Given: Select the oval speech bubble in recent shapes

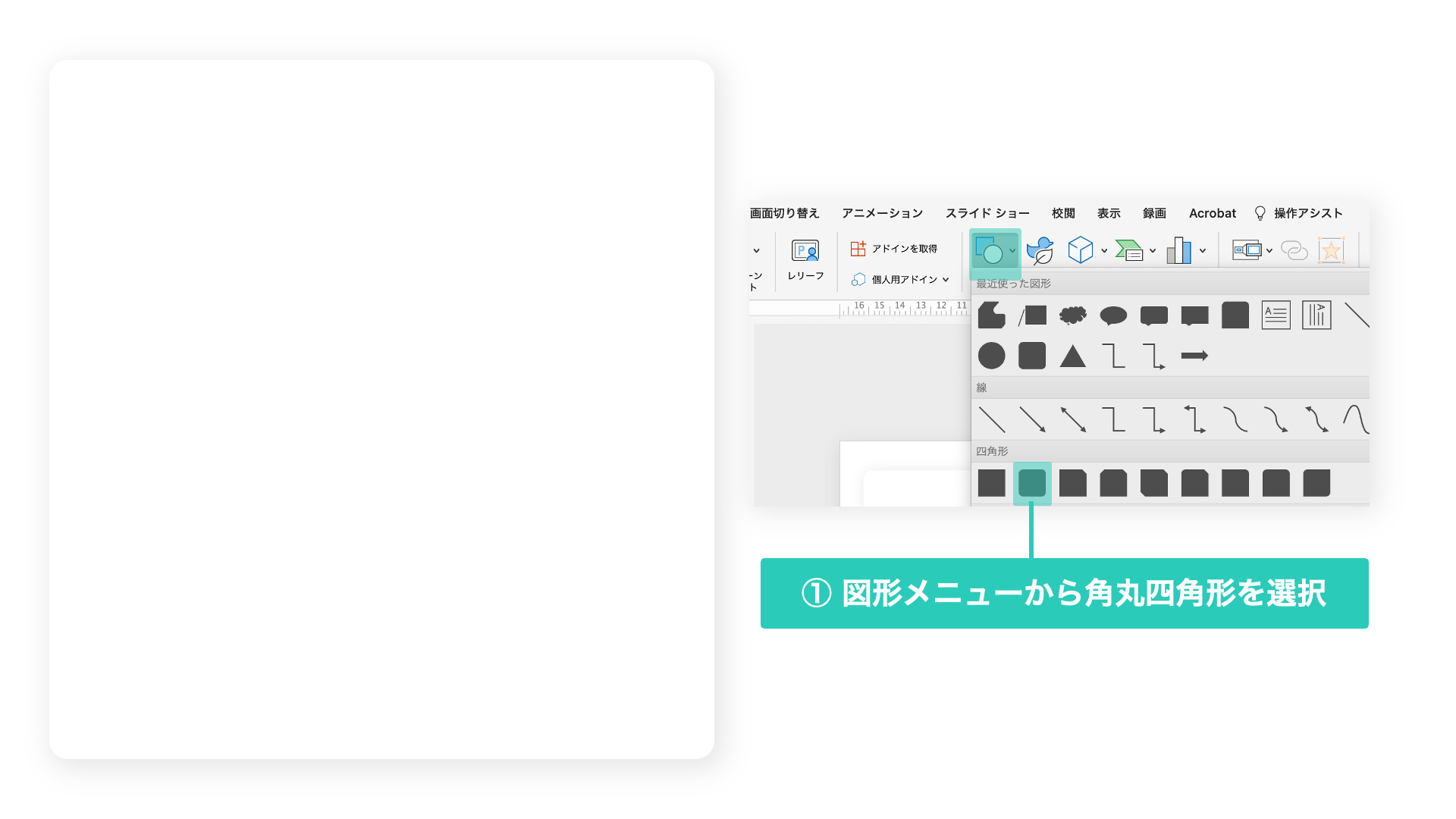Looking at the screenshot, I should pyautogui.click(x=1113, y=315).
